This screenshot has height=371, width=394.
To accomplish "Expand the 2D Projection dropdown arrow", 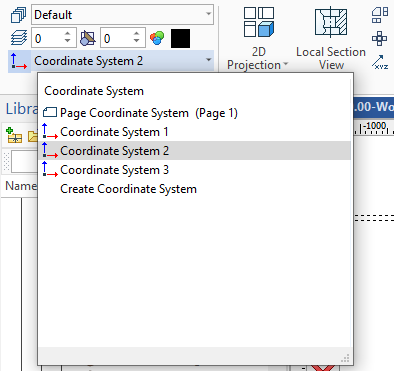I will [x=285, y=64].
